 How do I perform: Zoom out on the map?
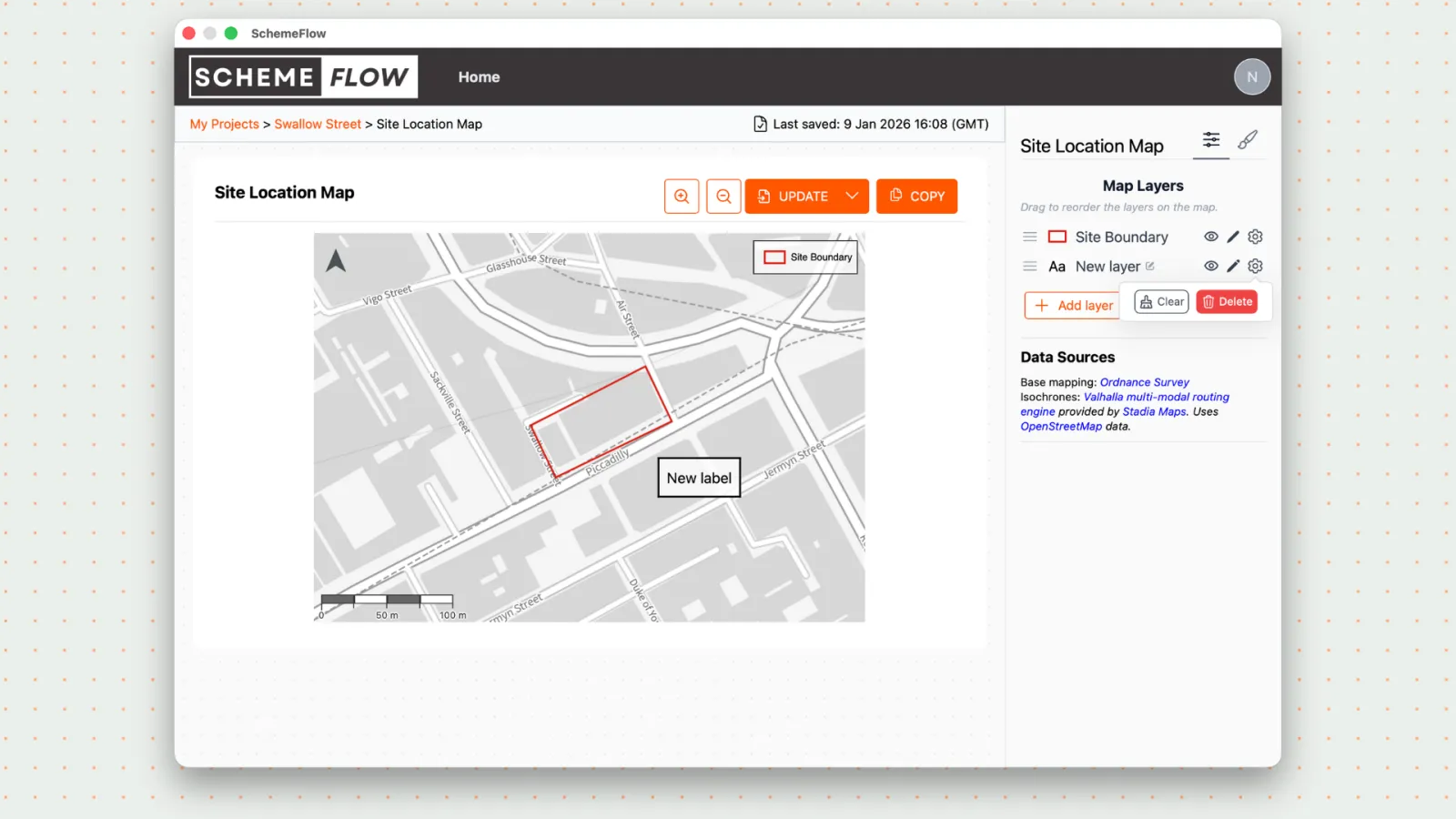tap(723, 197)
